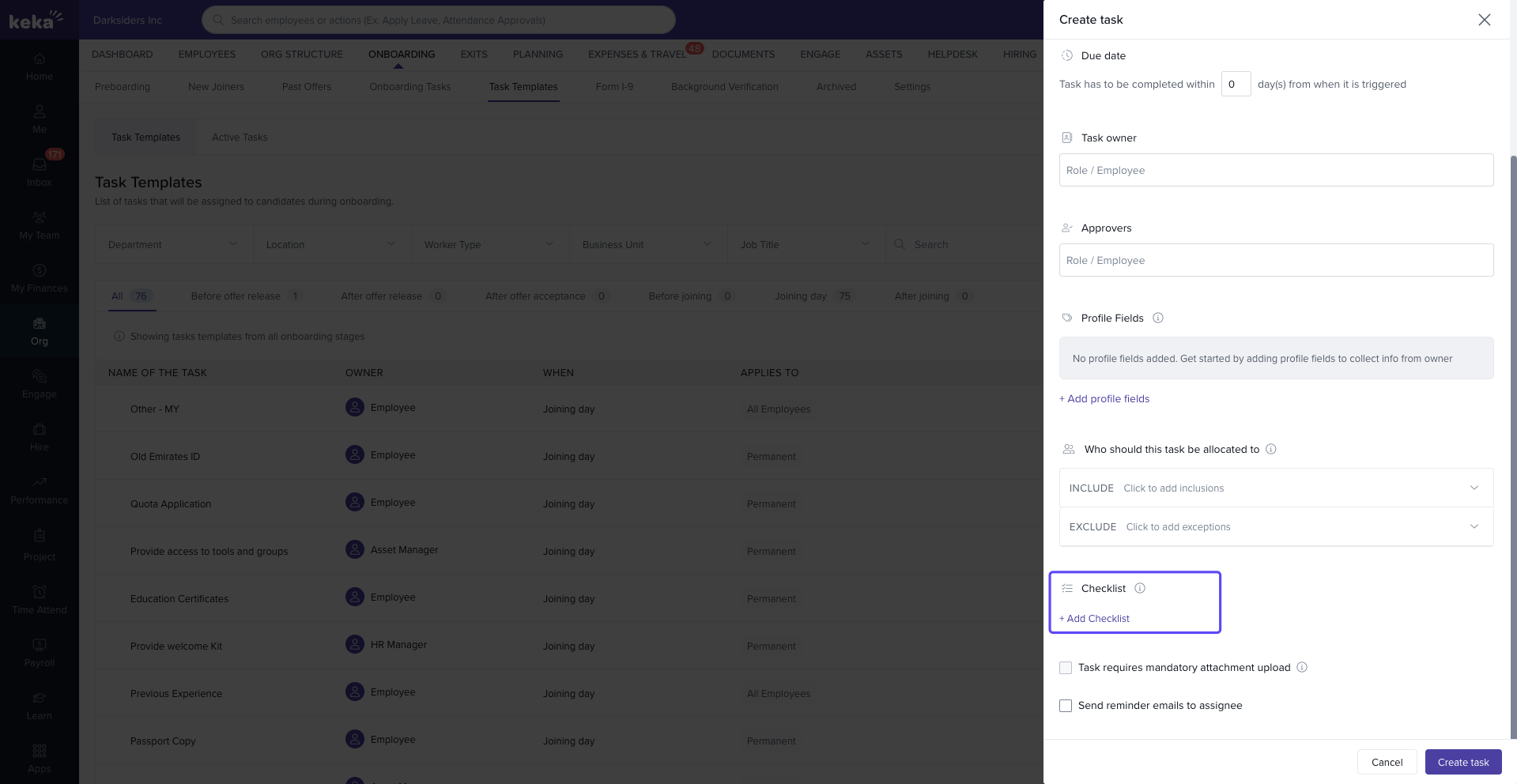This screenshot has width=1517, height=784.
Task: Click the Profile Fields info icon
Action: 1157,318
